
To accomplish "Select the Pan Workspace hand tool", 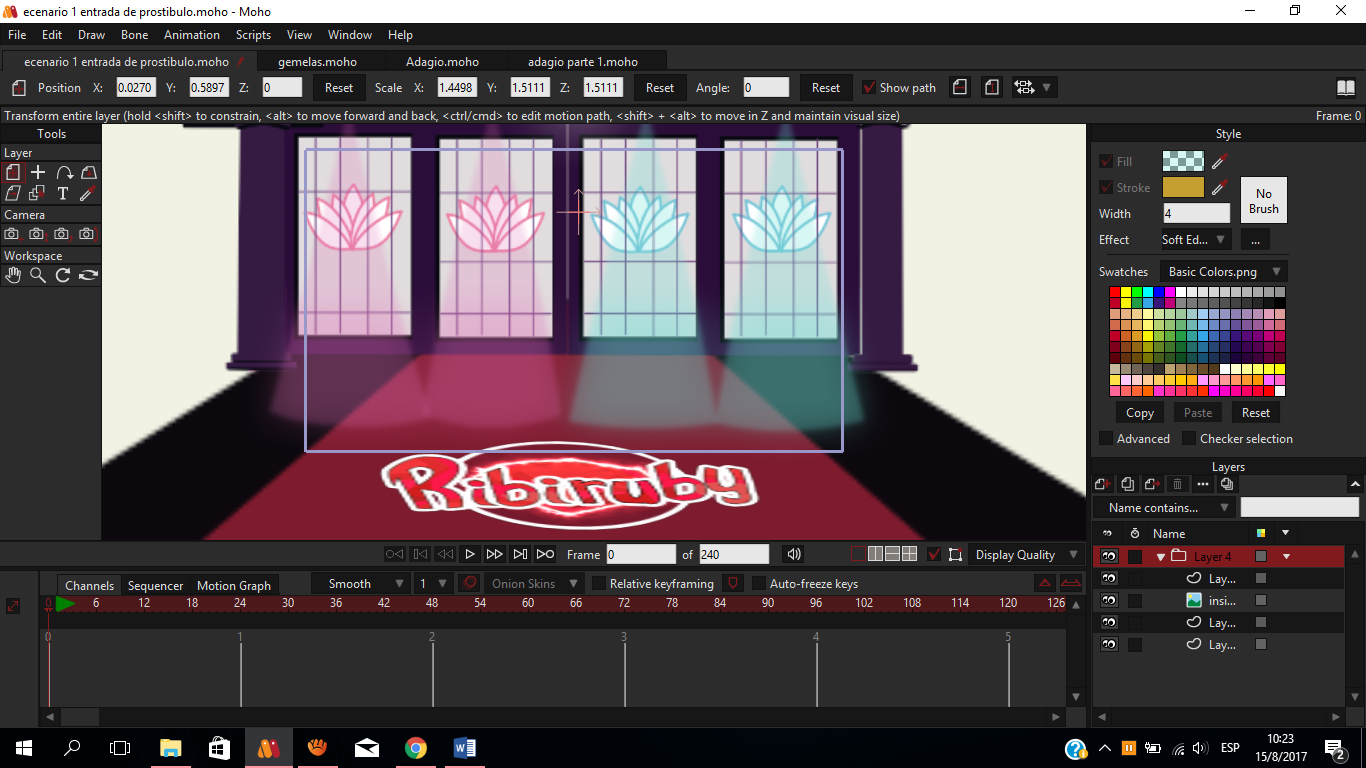I will click(12, 275).
